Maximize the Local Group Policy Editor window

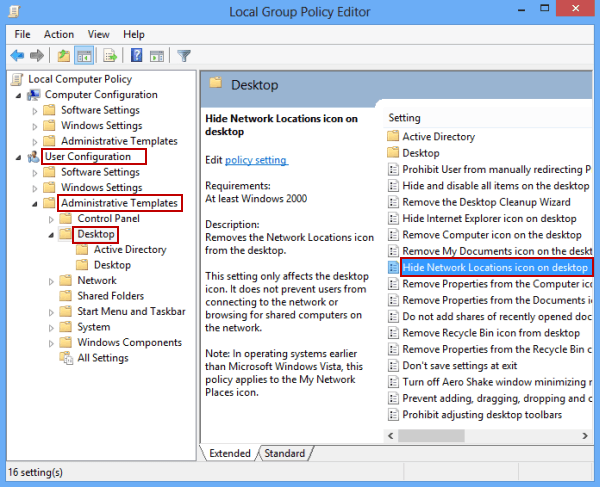coord(545,8)
